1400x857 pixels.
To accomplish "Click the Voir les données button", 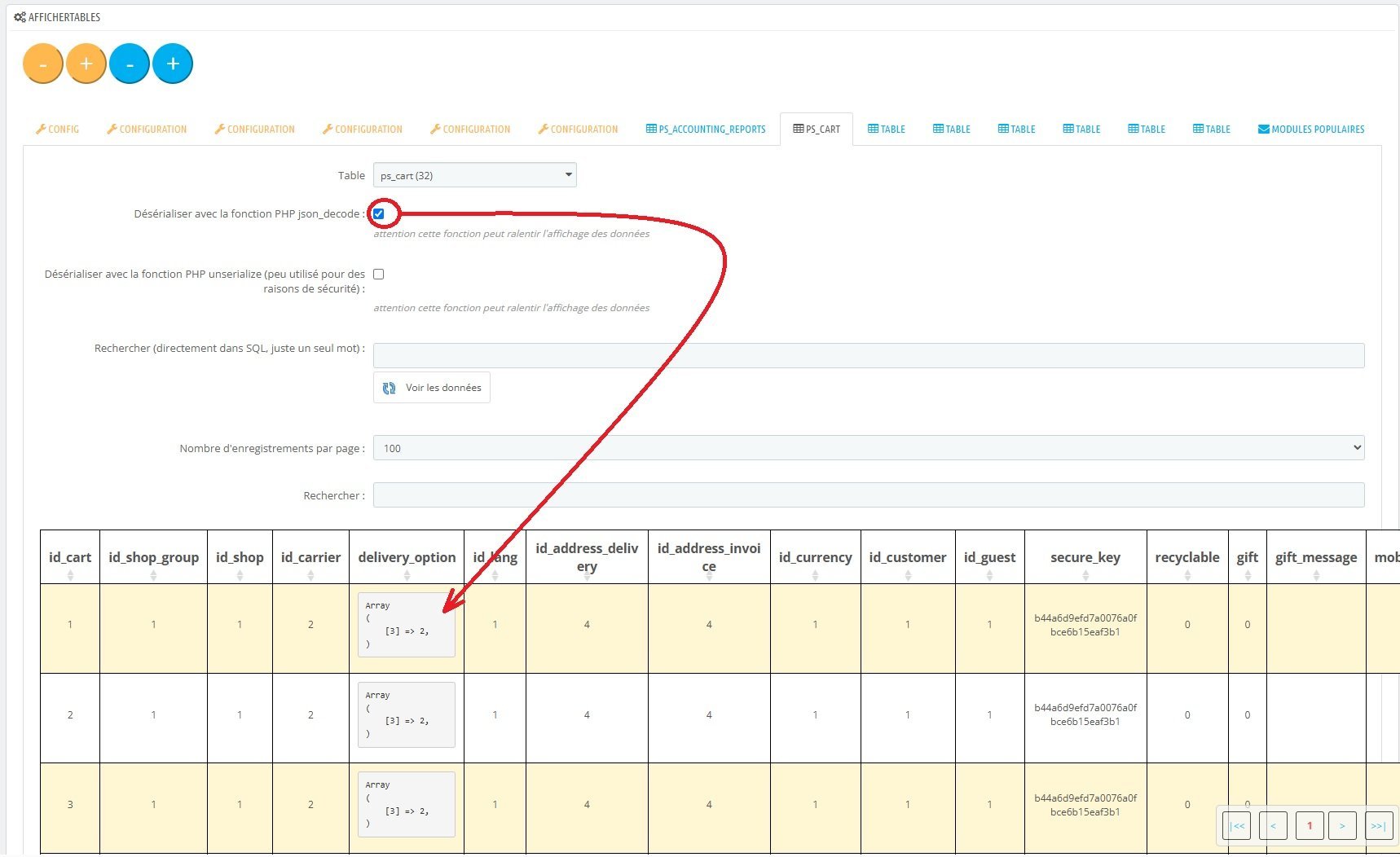I will tap(432, 388).
